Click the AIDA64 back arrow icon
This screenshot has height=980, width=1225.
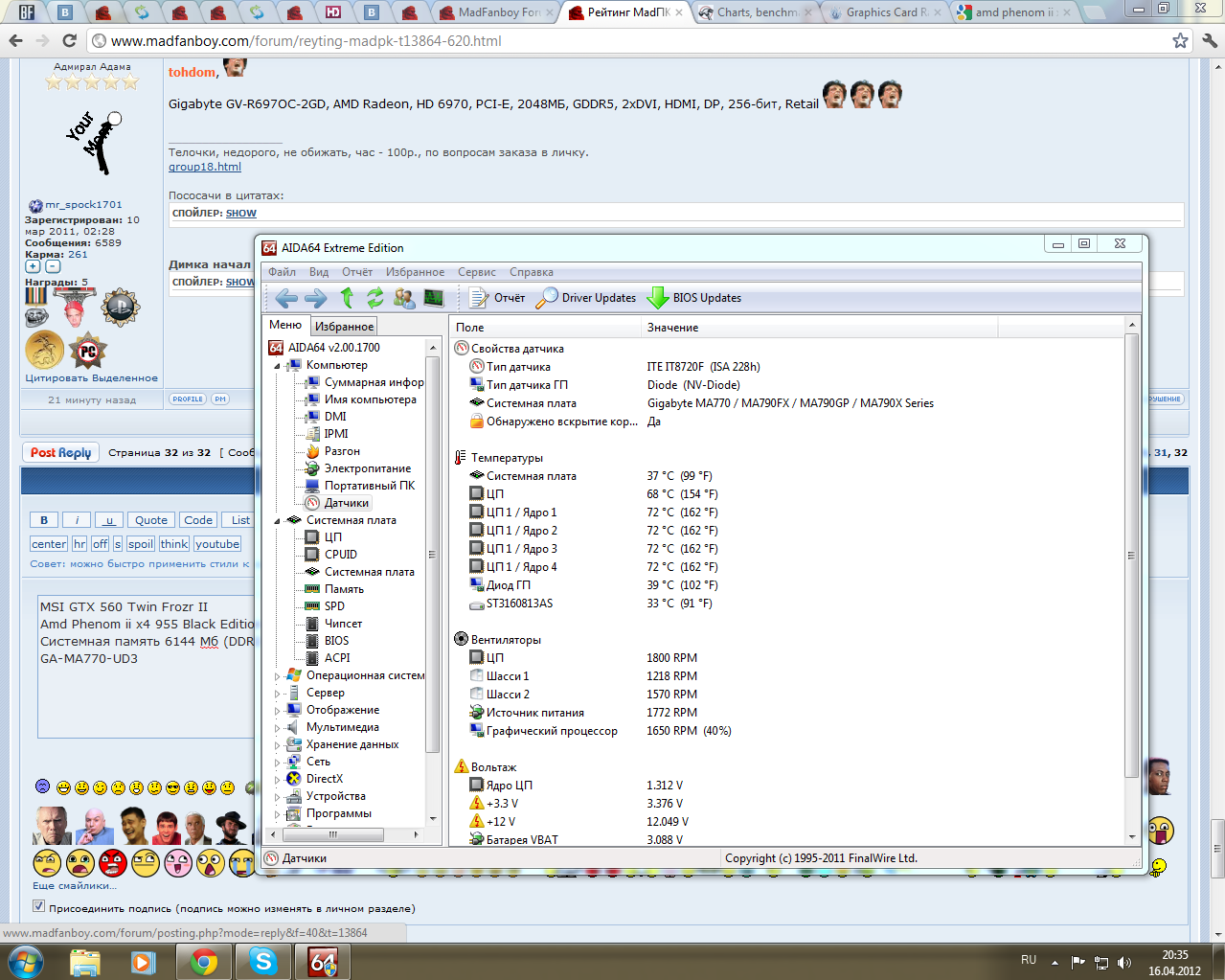pyautogui.click(x=285, y=298)
